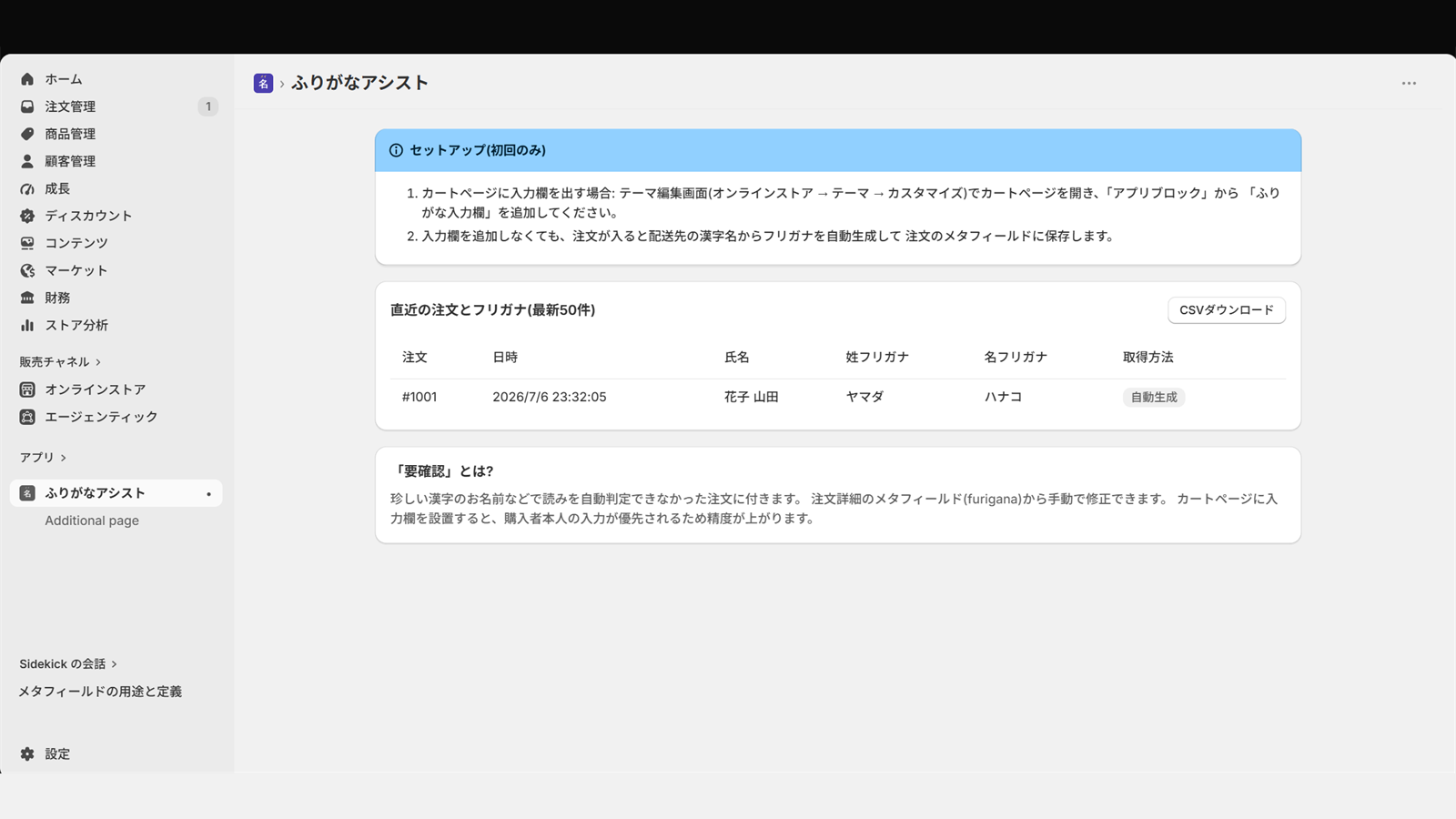
Task: Click the pin dot beside ふりがなアシスト
Action: click(208, 494)
